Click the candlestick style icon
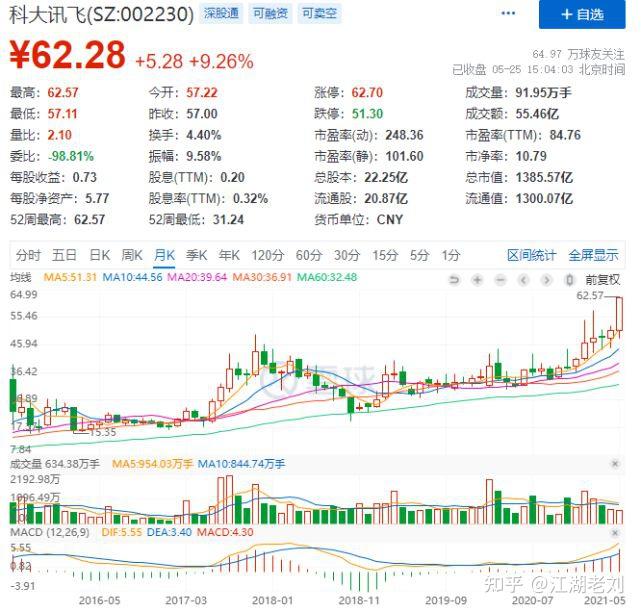This screenshot has height=612, width=641. 569,280
